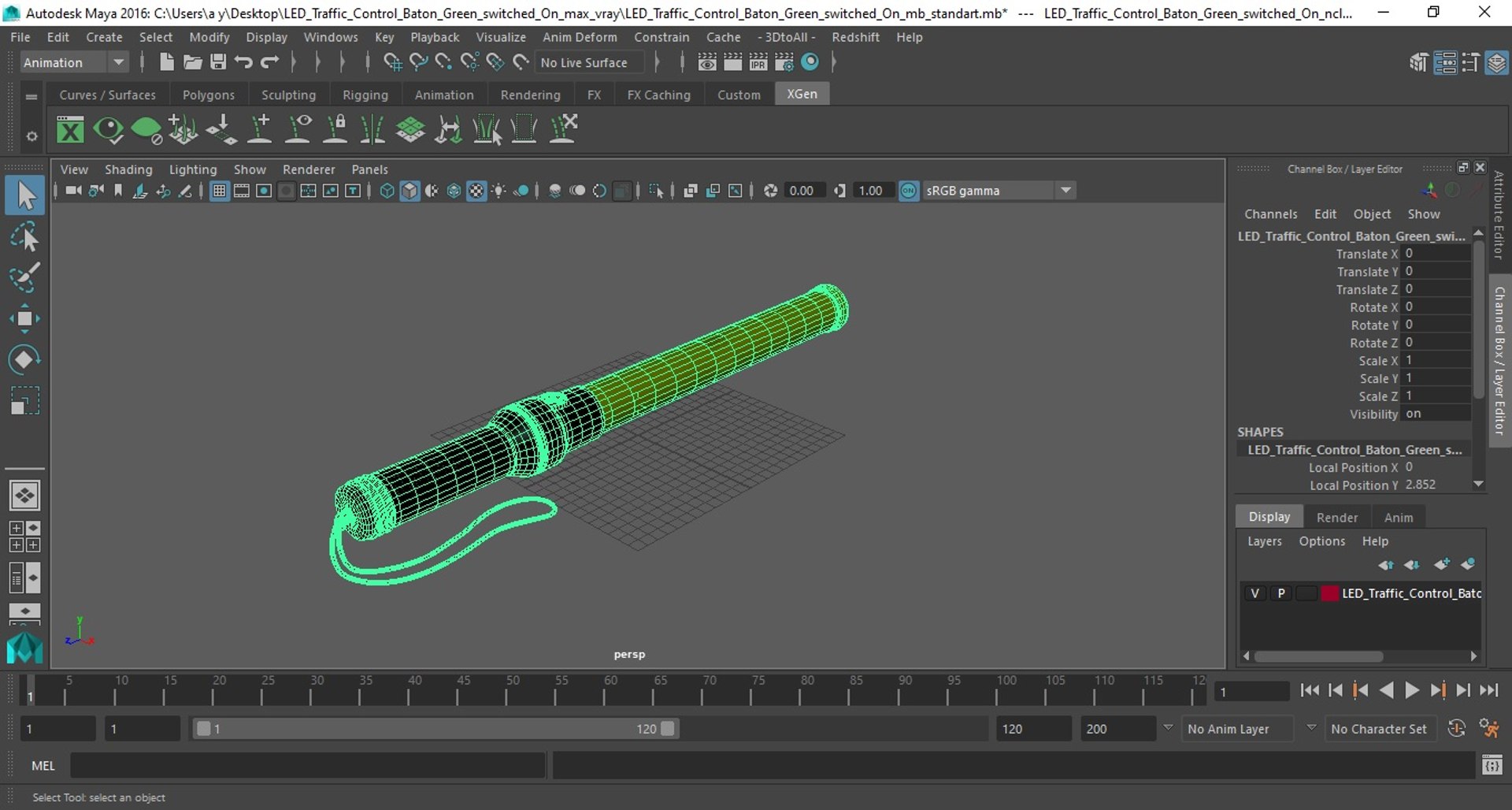Toggle viewport color management button
The width and height of the screenshot is (1512, 810).
click(909, 191)
